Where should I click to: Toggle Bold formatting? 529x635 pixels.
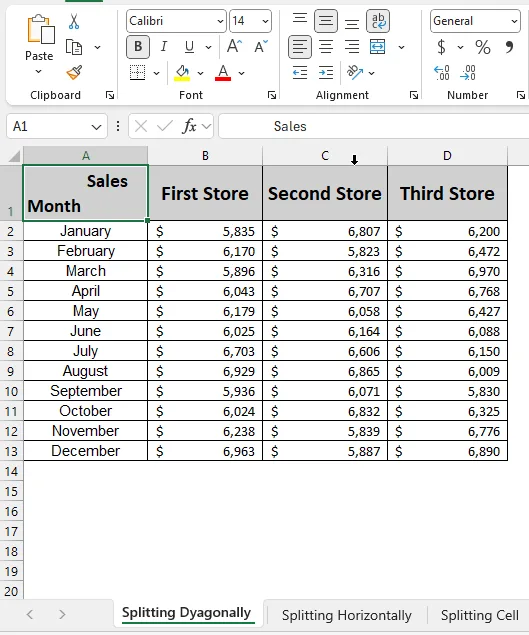[x=138, y=47]
